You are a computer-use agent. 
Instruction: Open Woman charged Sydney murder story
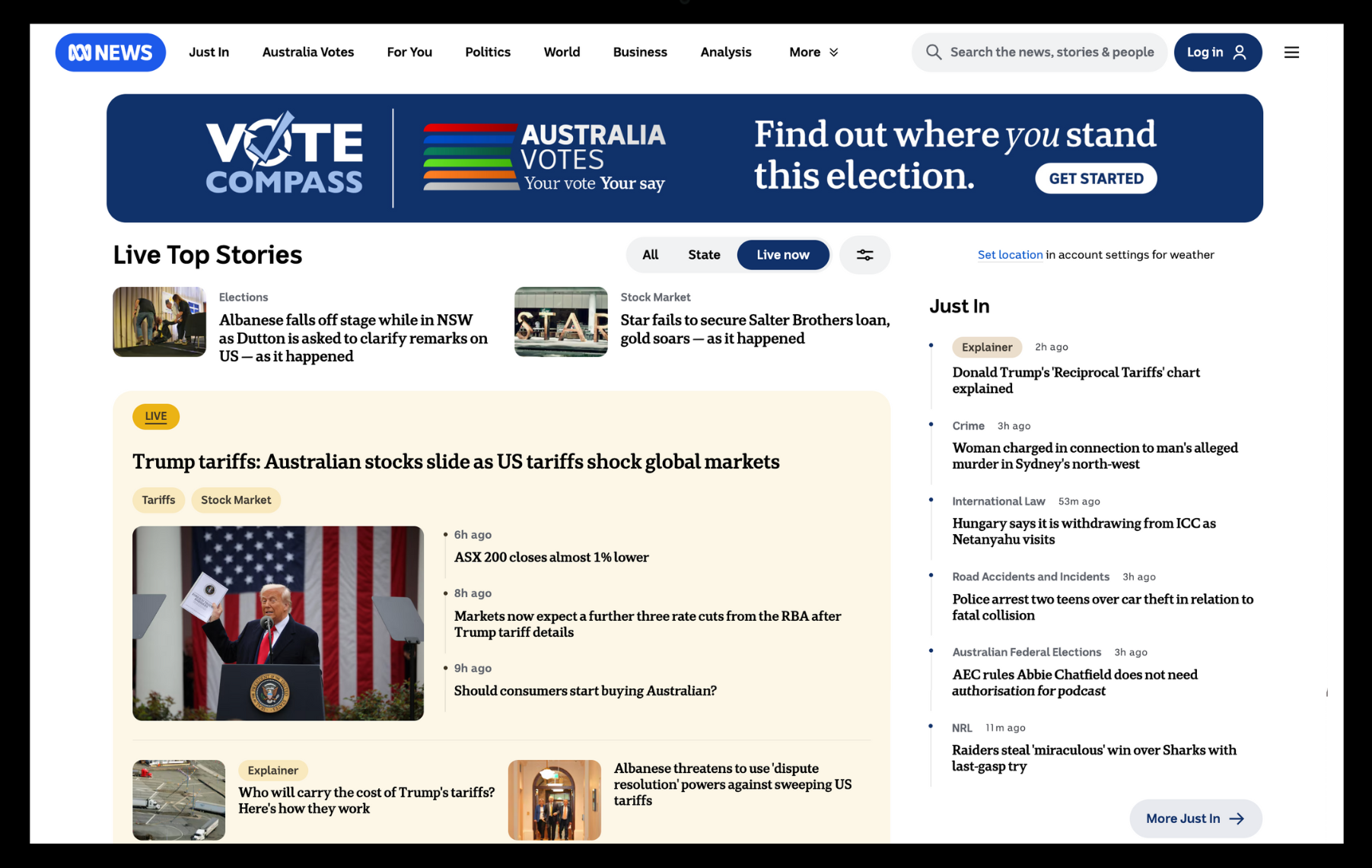[1095, 456]
